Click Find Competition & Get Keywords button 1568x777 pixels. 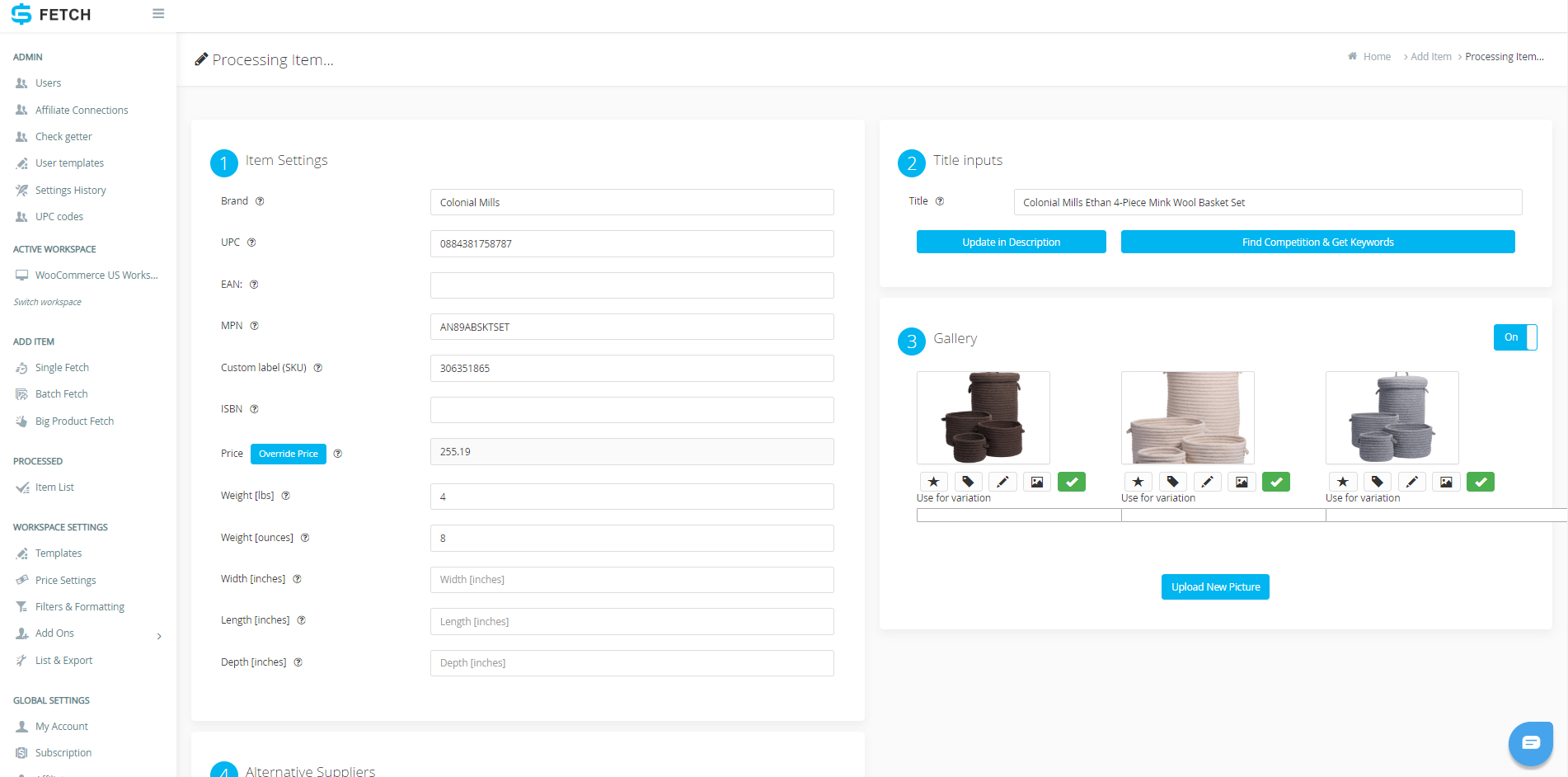[x=1317, y=242]
